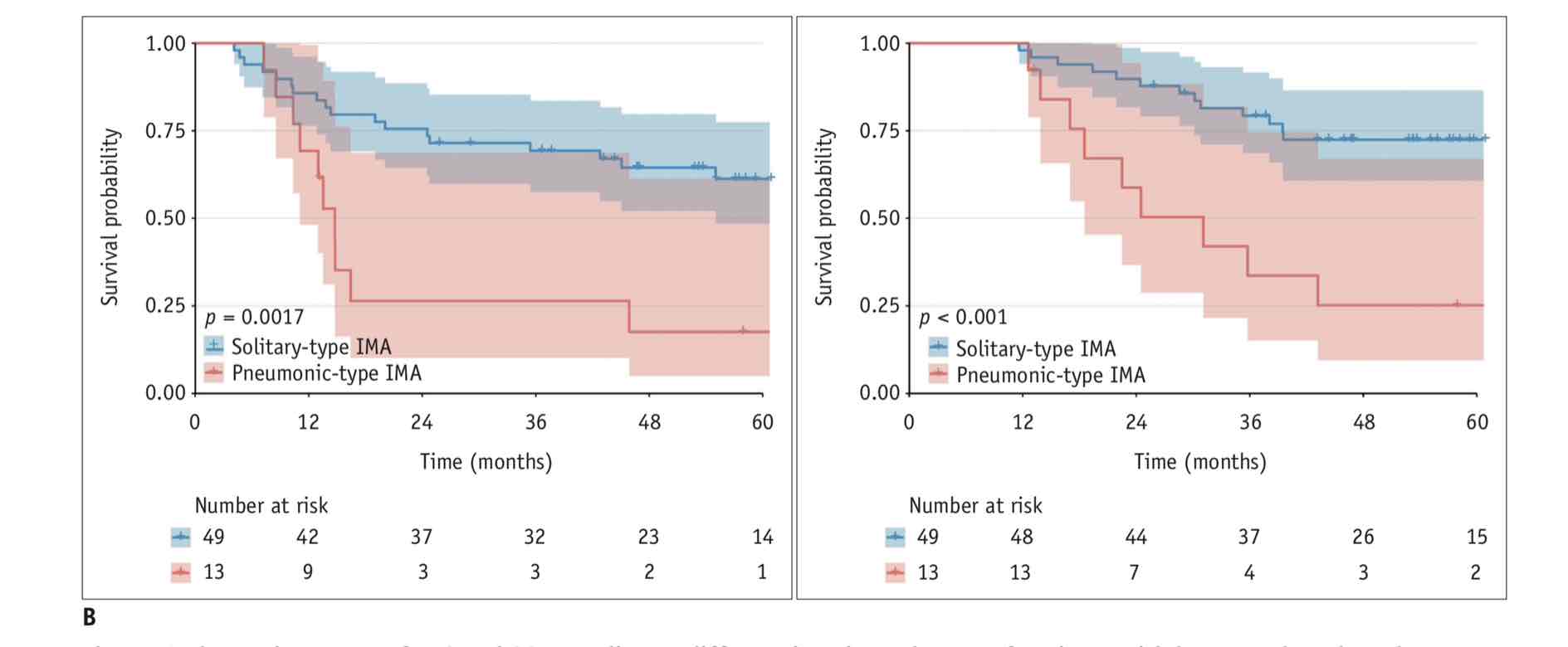This screenshot has width=1568, height=647.
Task: Click the right chart's 'Time (months)' axis title
Action: [1200, 461]
